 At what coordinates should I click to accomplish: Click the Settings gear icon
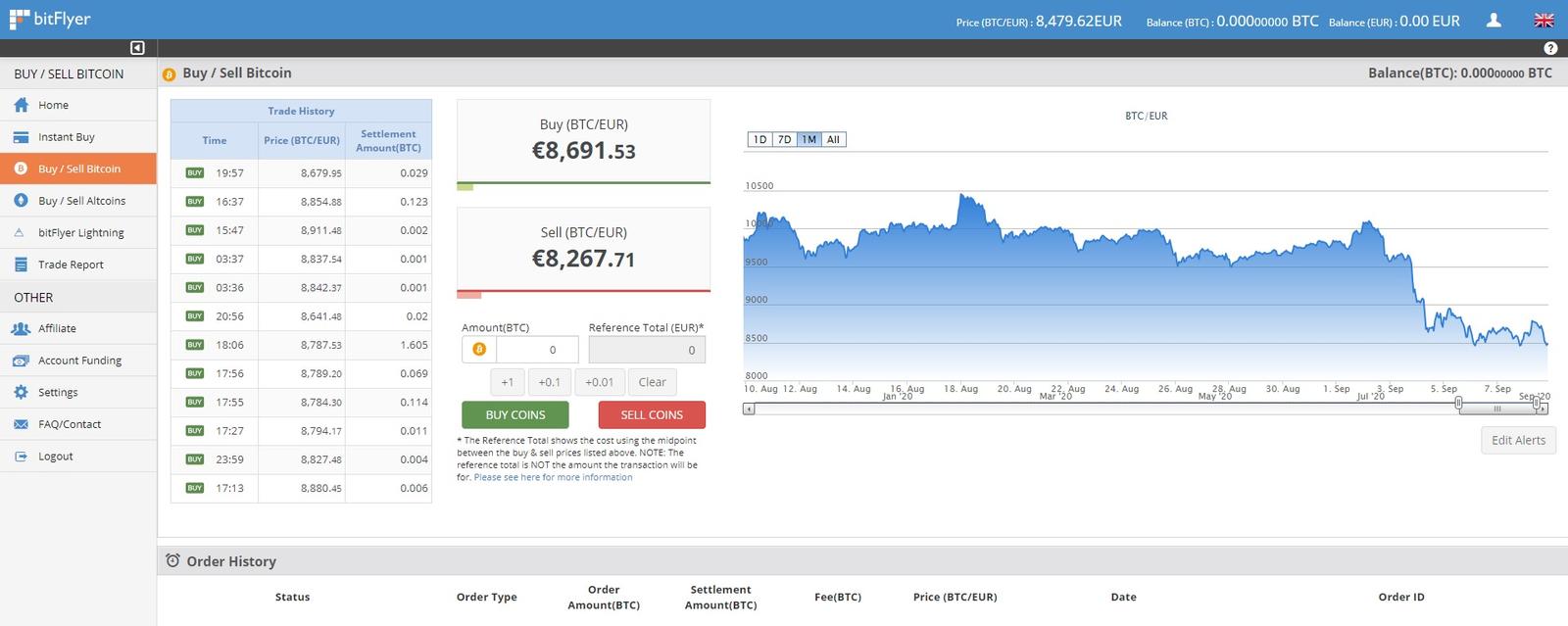tap(21, 393)
